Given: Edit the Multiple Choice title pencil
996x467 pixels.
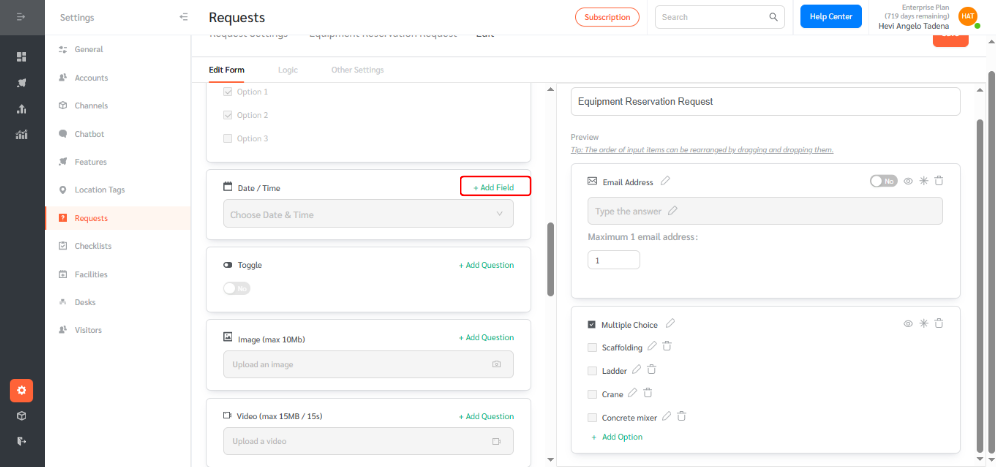Looking at the screenshot, I should (670, 324).
